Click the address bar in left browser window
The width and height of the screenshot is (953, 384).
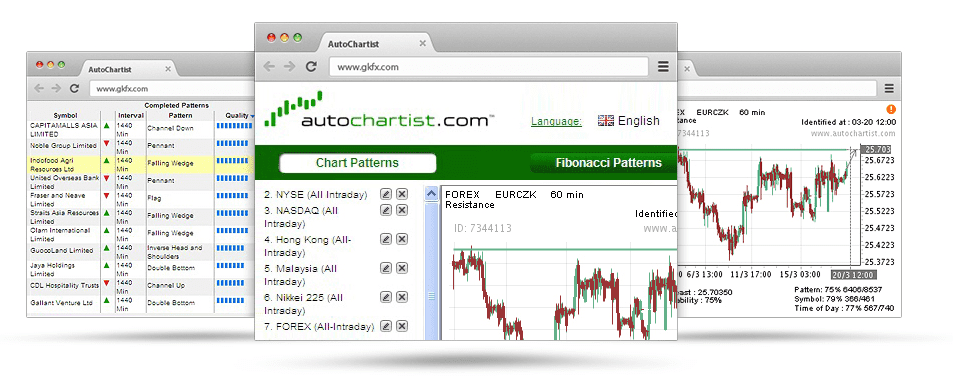(172, 89)
